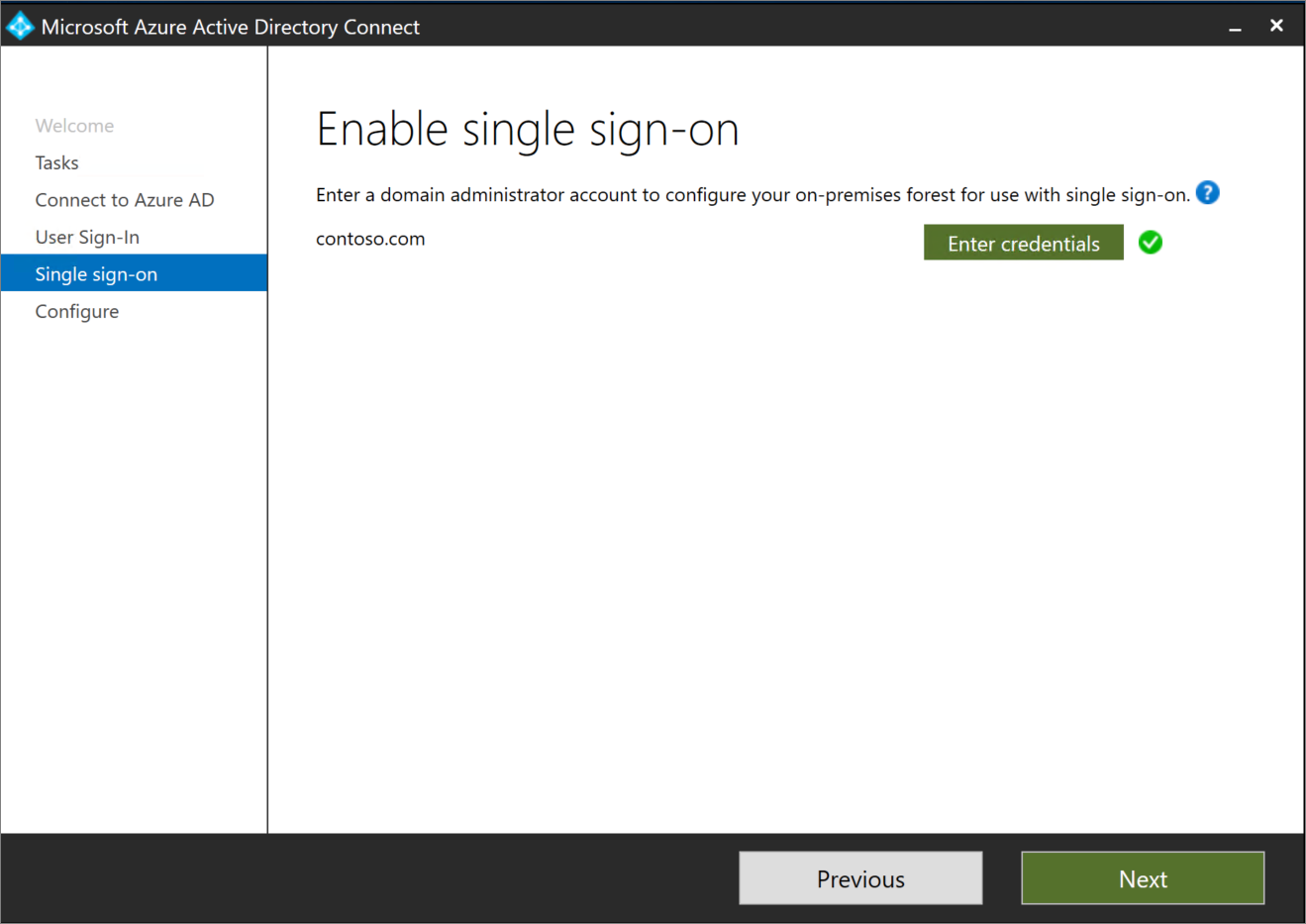Click the blue help question mark icon
This screenshot has width=1306, height=924.
(x=1207, y=193)
